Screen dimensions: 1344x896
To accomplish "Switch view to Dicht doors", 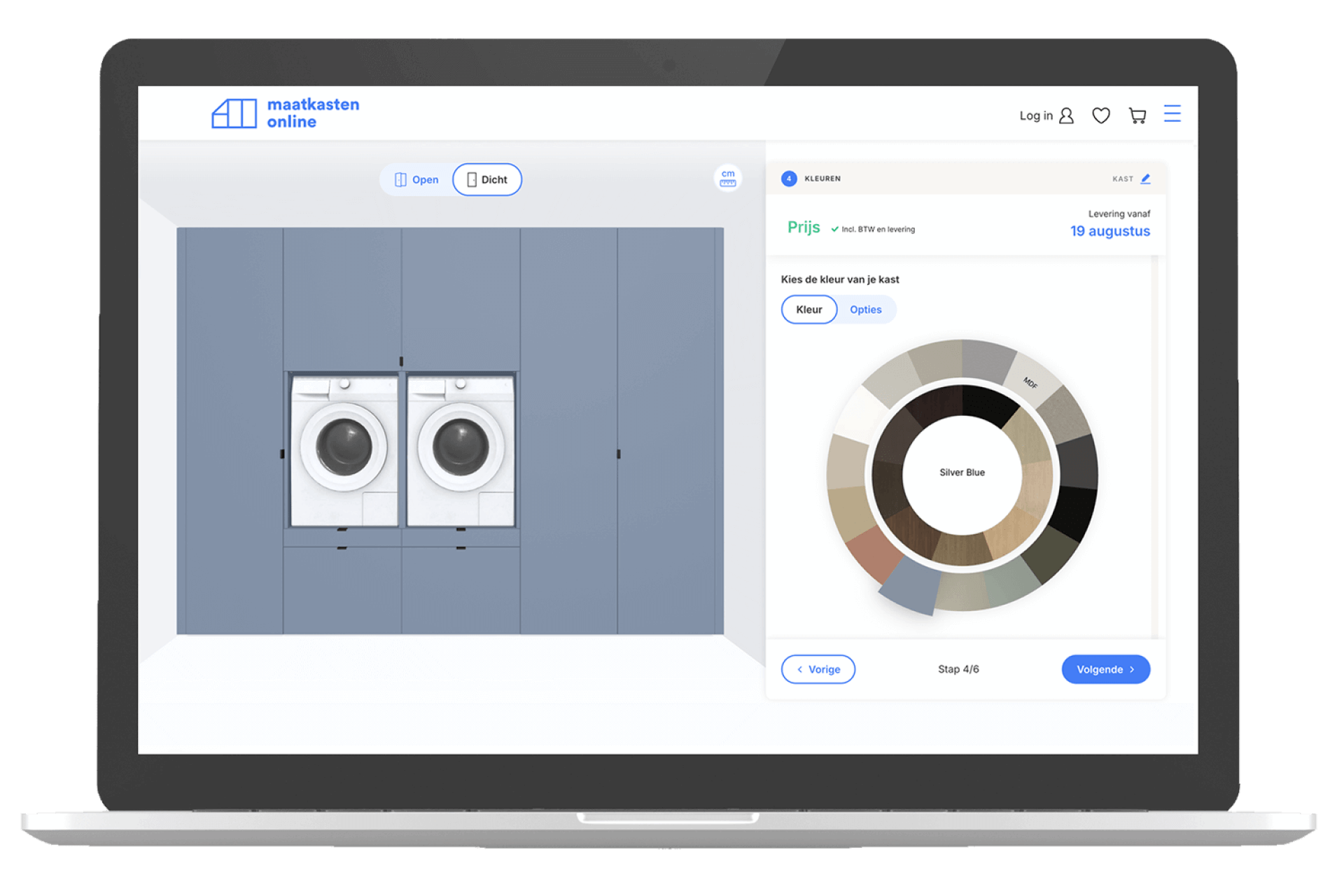I will [487, 180].
